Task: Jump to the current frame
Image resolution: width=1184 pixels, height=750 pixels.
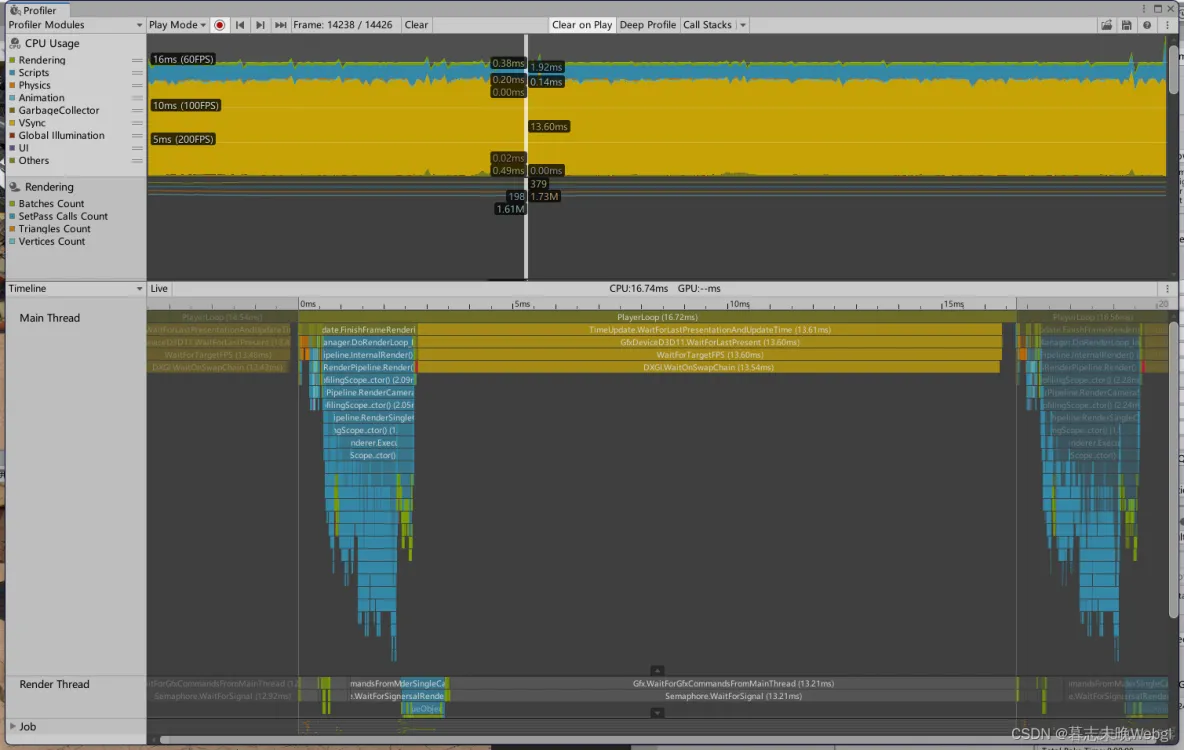Action: click(280, 25)
